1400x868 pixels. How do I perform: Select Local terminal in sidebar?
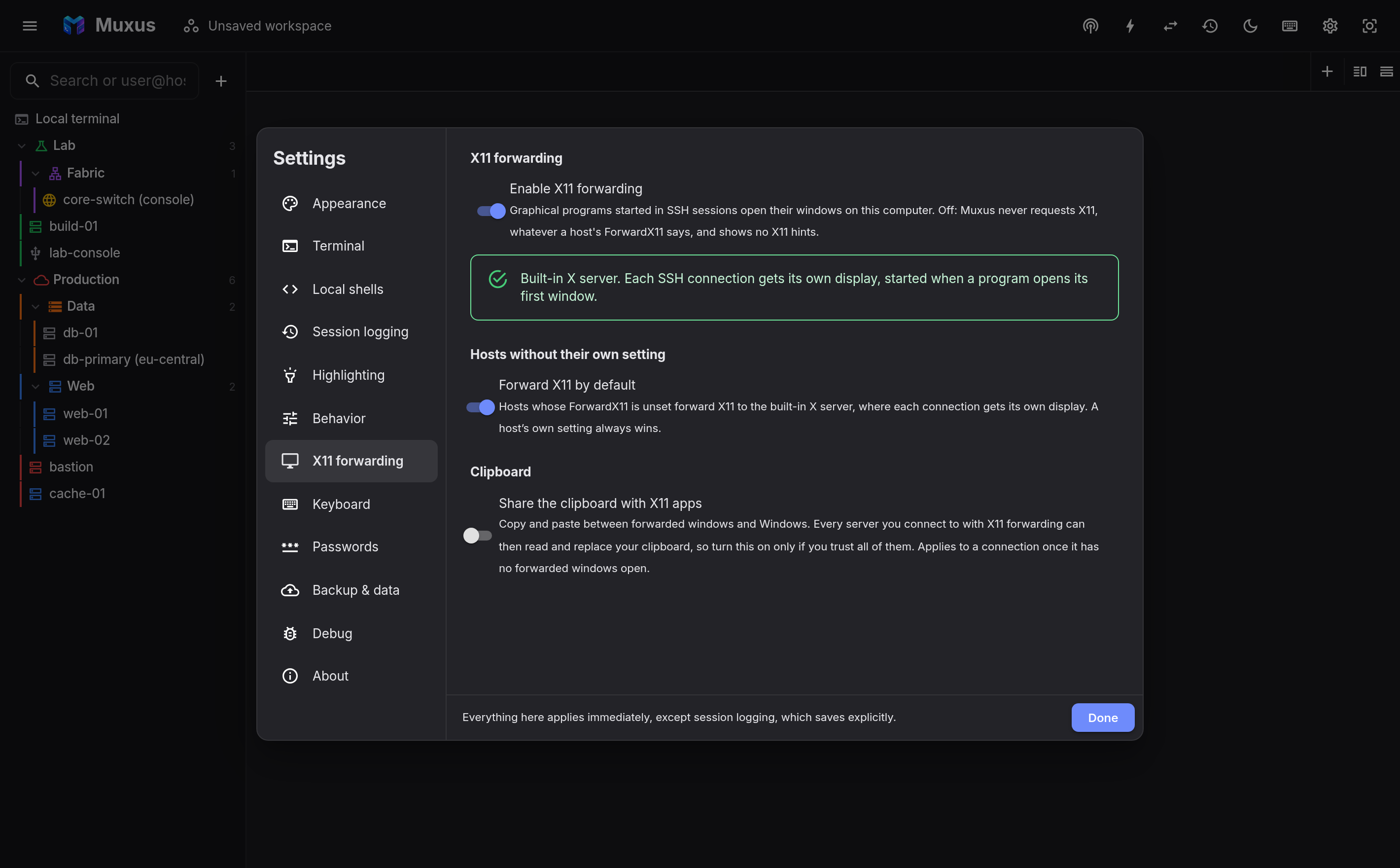click(123, 119)
